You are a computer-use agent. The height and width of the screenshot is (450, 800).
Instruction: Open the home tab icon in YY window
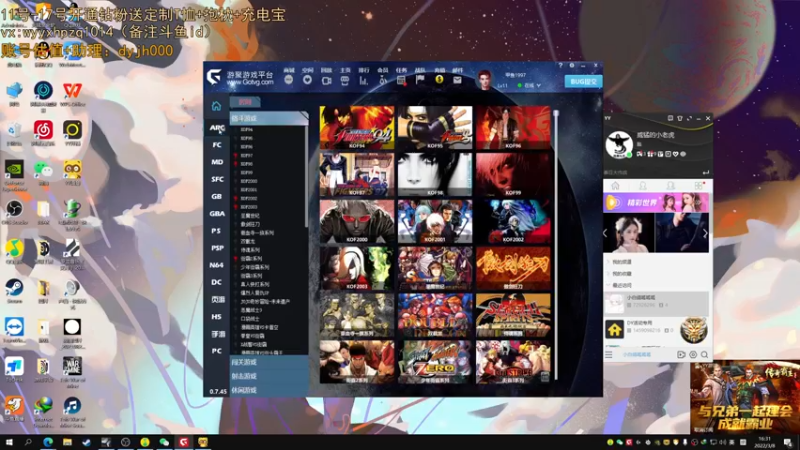tap(615, 186)
